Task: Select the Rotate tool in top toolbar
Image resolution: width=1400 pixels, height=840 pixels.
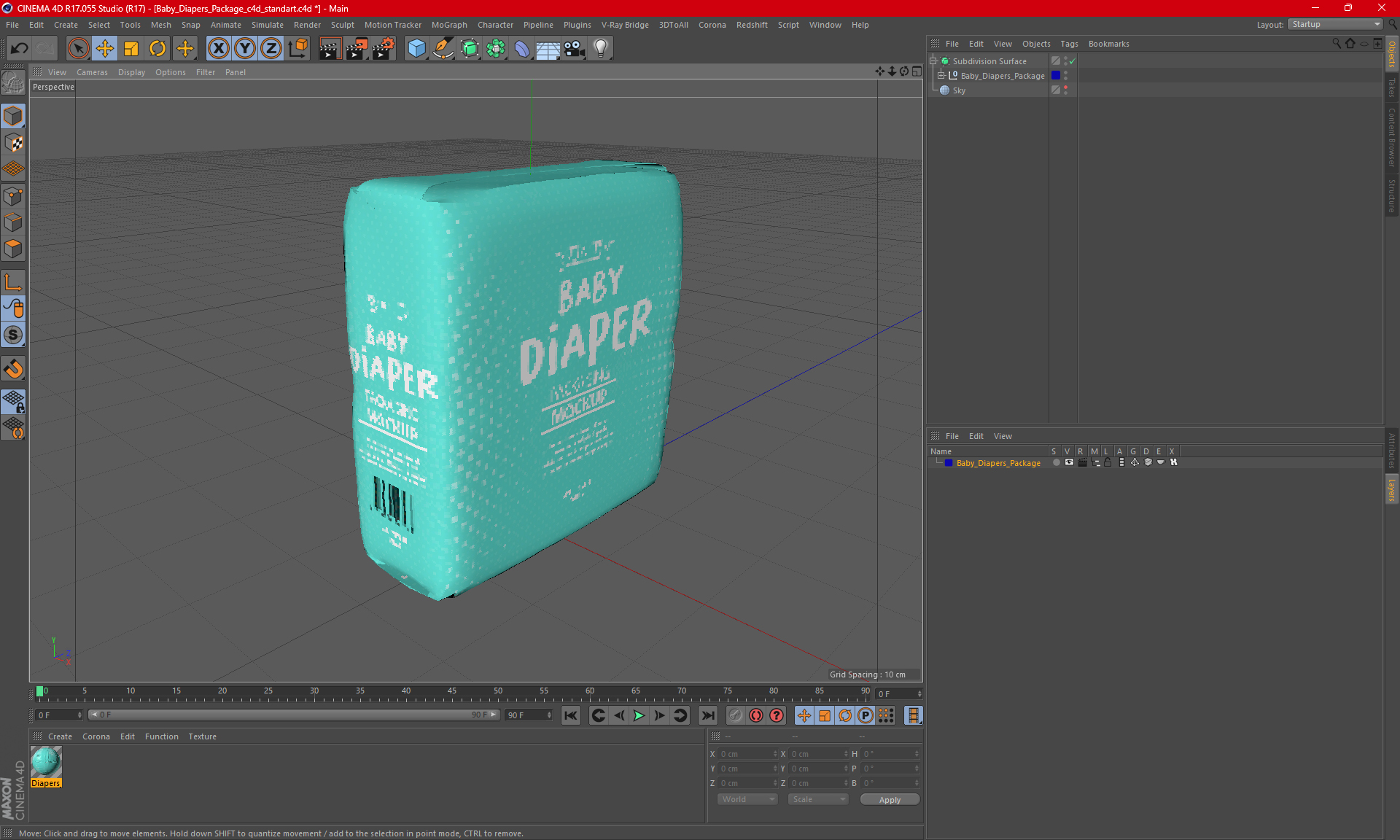Action: pyautogui.click(x=157, y=48)
